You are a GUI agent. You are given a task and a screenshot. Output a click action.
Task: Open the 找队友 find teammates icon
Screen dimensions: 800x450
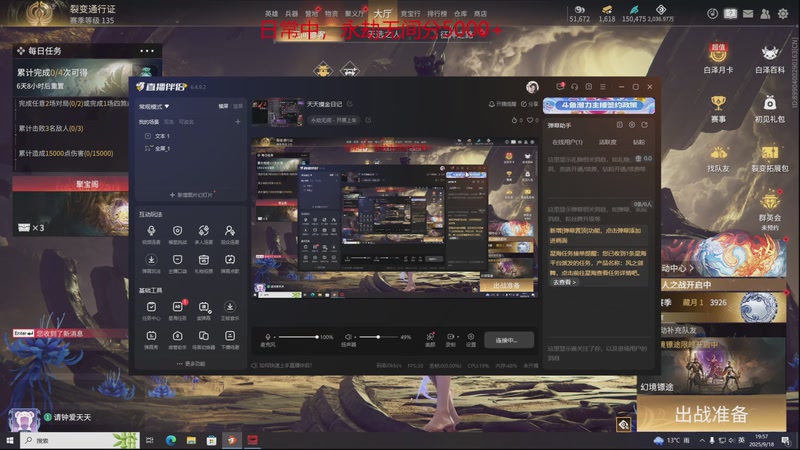click(718, 153)
